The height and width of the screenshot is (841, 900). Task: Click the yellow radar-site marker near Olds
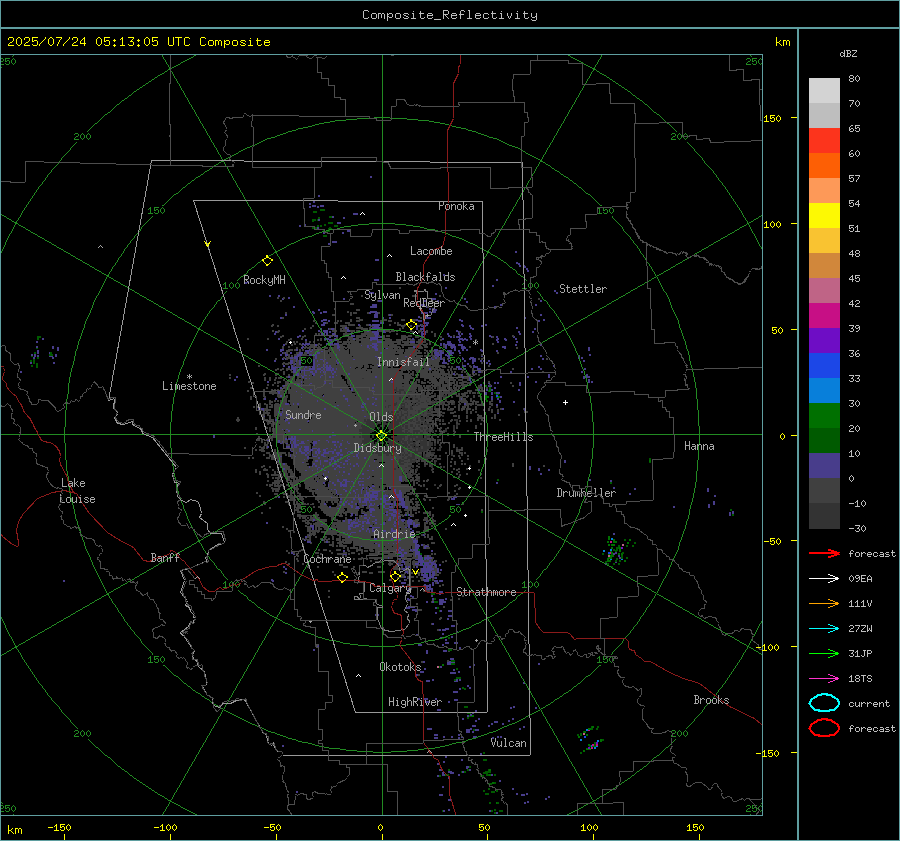point(382,436)
